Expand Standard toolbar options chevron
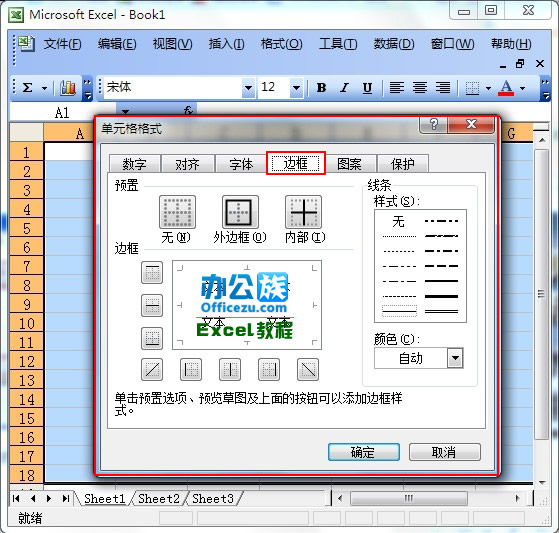Screen dimensions: 559x533 87,88
